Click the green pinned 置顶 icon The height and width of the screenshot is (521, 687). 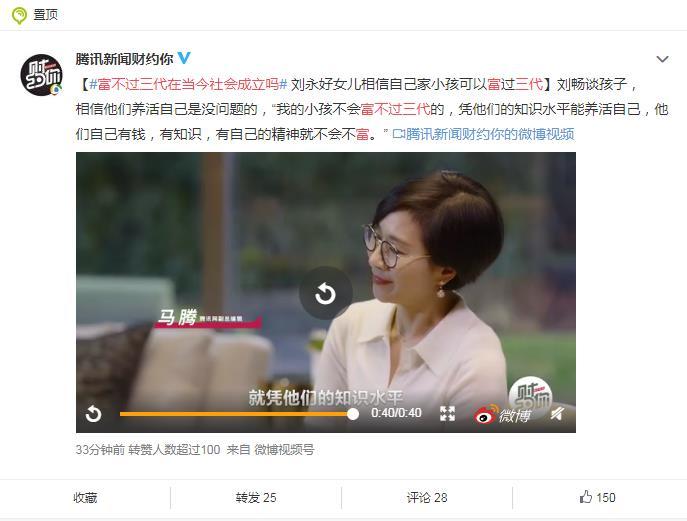point(19,15)
